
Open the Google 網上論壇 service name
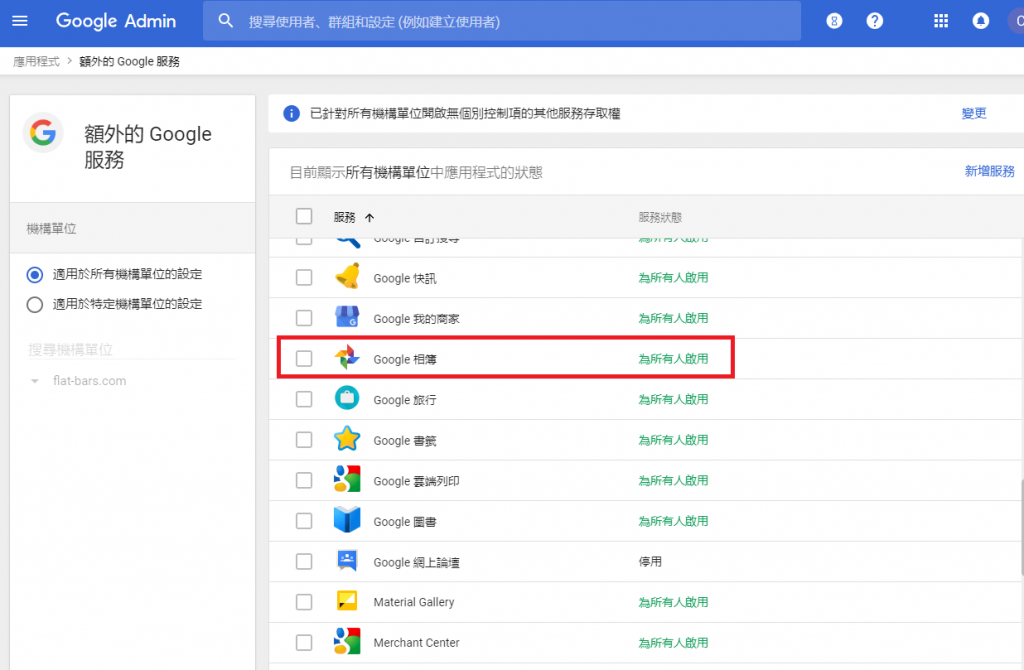tap(416, 562)
